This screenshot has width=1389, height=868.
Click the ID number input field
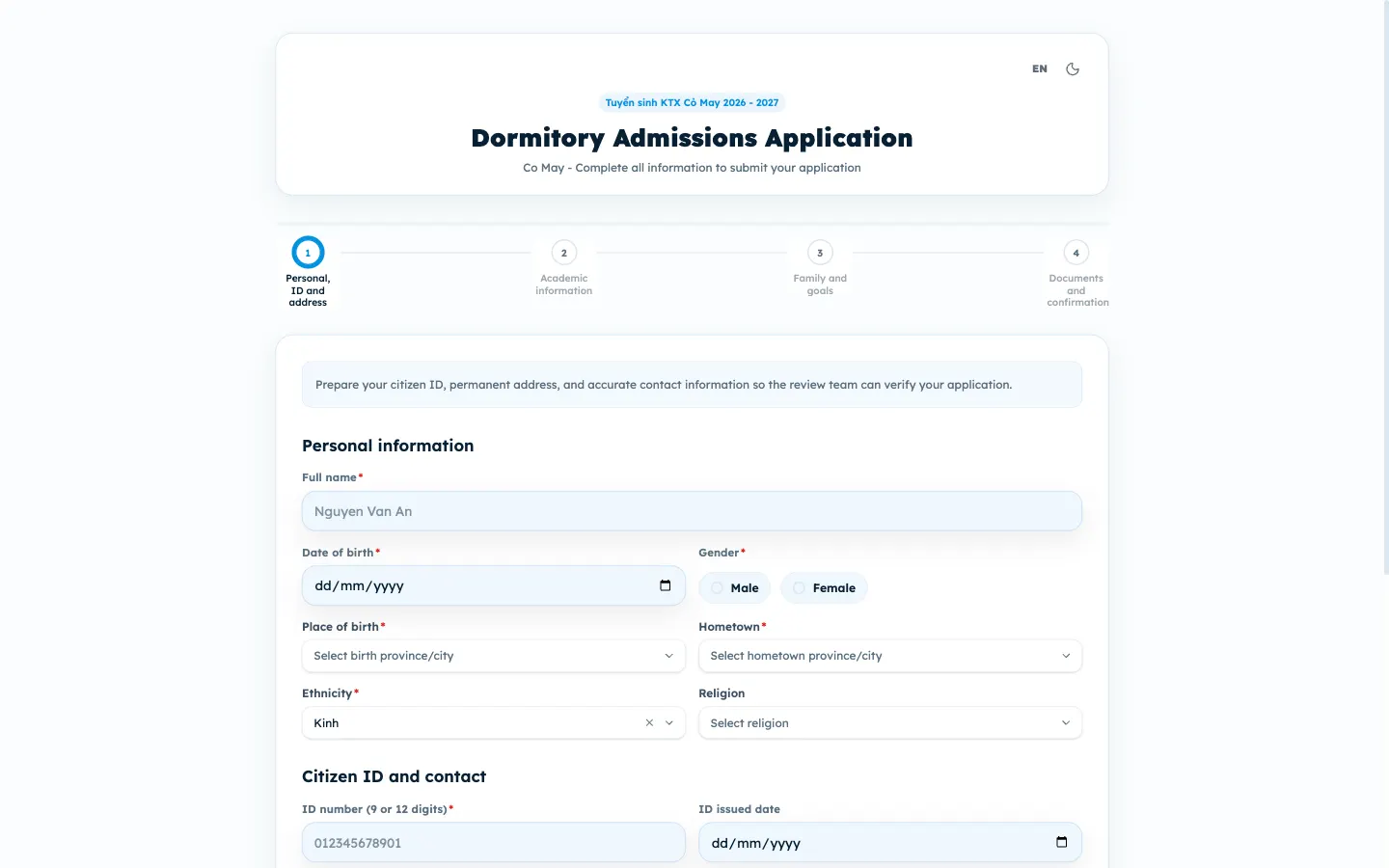click(494, 843)
